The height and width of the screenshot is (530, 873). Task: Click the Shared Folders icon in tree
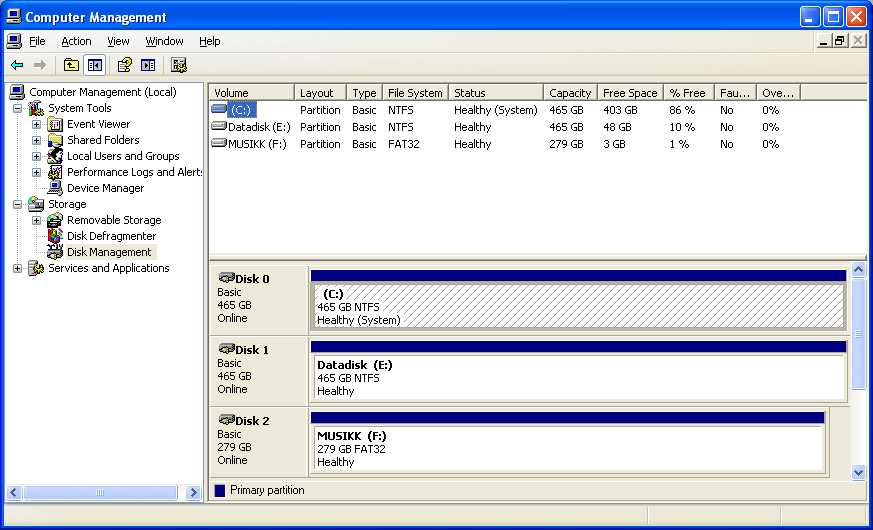[55, 140]
